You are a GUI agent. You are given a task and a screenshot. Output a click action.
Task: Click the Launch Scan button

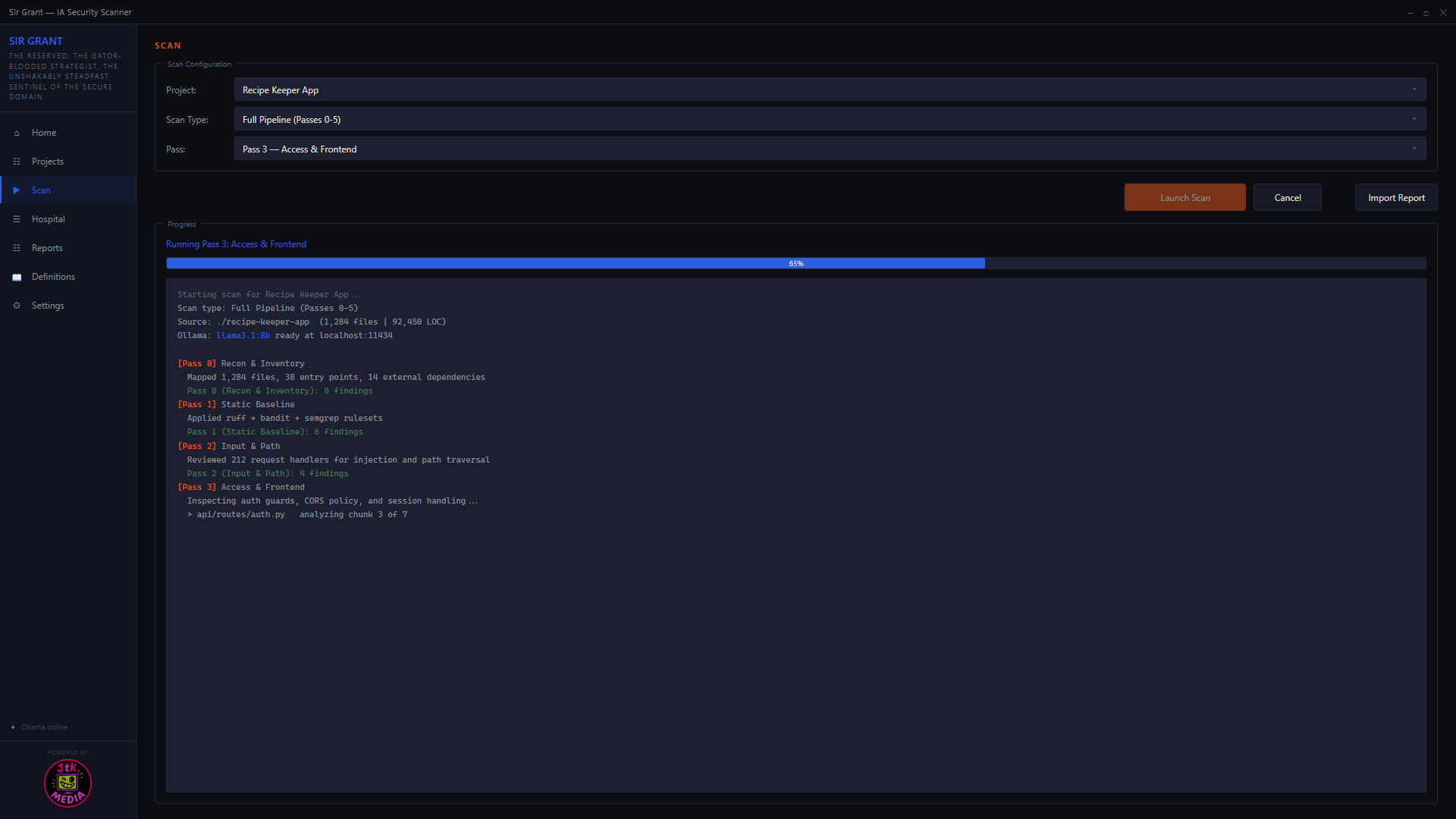(1185, 197)
